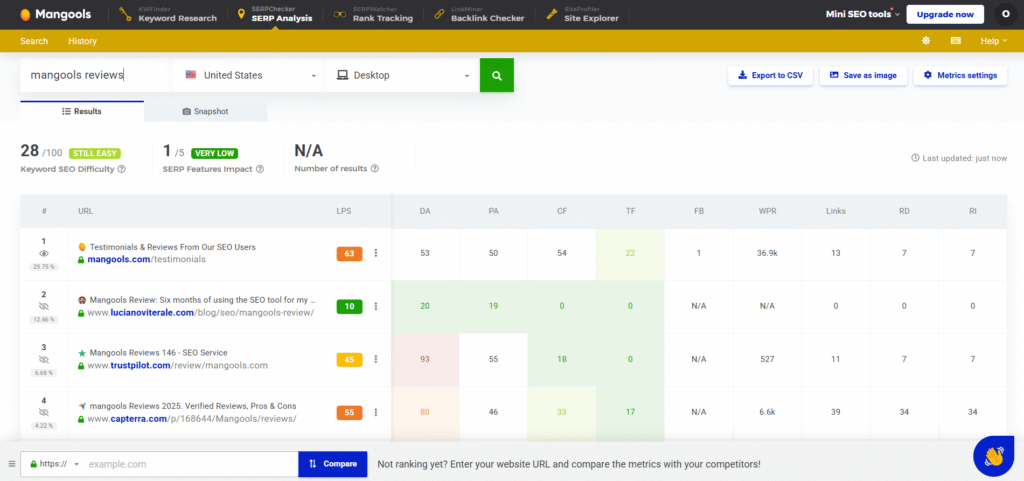Click the hamburger menu icon at bottom bar
Image resolution: width=1024 pixels, height=481 pixels.
click(11, 464)
